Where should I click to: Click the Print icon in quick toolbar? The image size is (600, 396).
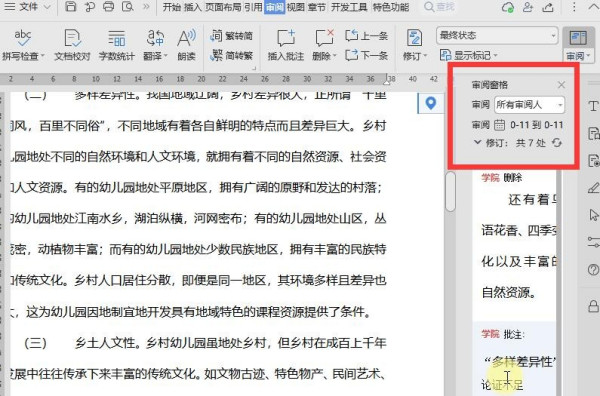coord(109,7)
